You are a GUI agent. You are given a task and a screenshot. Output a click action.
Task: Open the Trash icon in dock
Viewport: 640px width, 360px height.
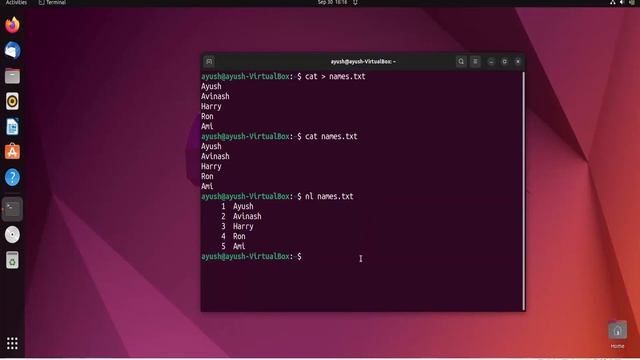[12, 260]
